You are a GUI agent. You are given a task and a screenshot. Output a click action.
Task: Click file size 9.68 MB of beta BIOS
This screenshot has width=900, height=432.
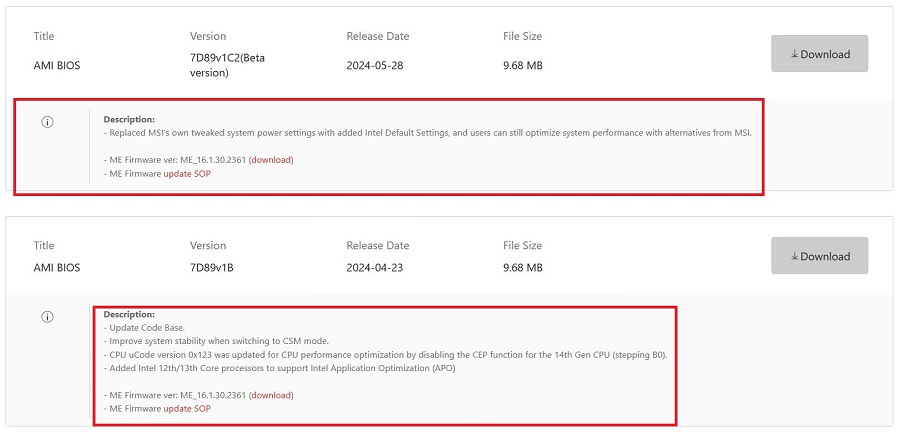click(522, 65)
